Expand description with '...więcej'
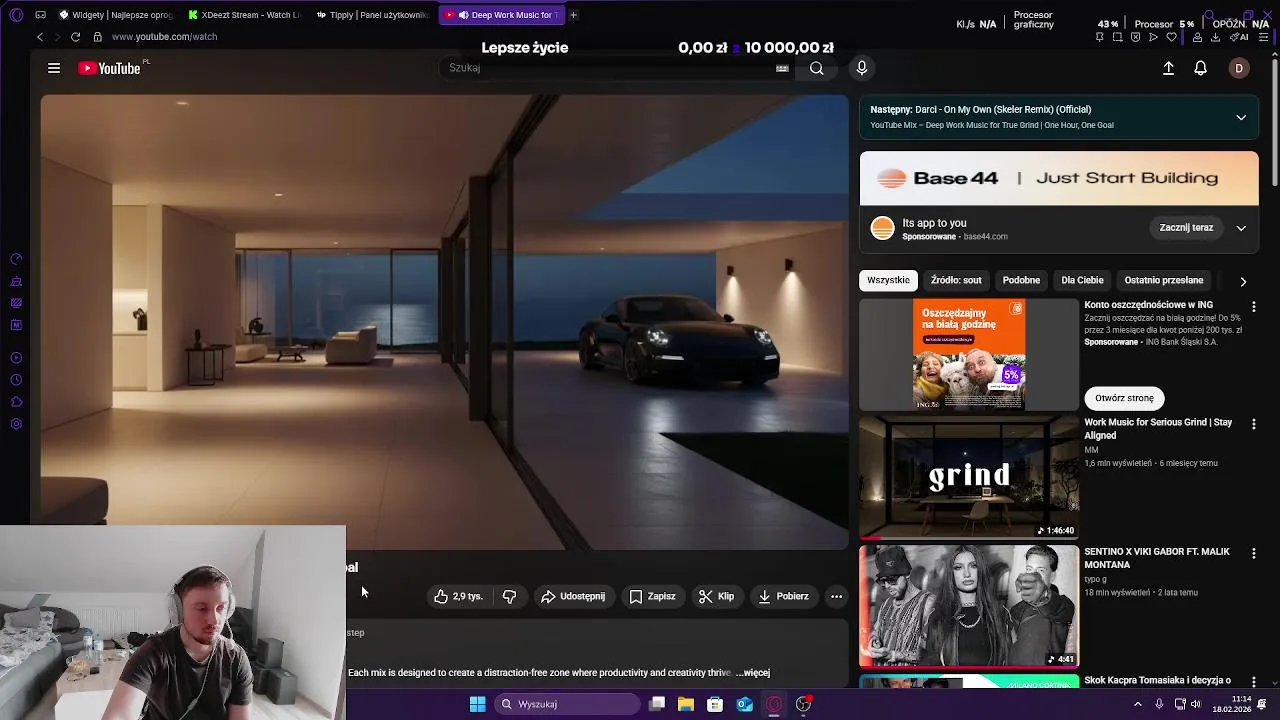The height and width of the screenshot is (720, 1280). tap(754, 673)
